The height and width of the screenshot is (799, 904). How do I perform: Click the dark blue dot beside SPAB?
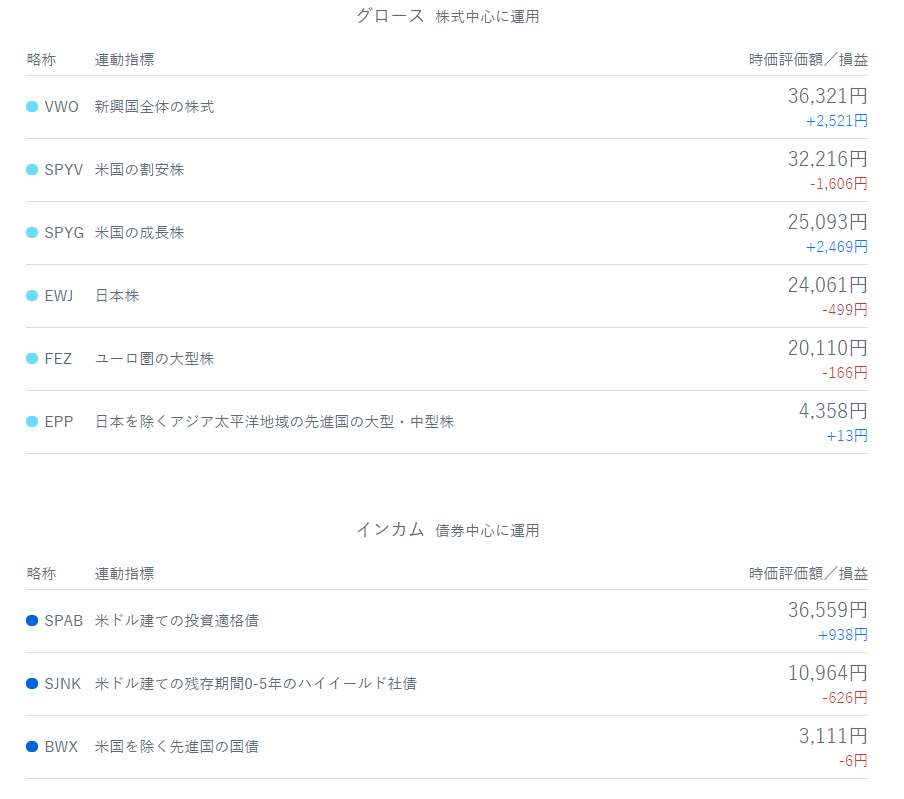(32, 621)
